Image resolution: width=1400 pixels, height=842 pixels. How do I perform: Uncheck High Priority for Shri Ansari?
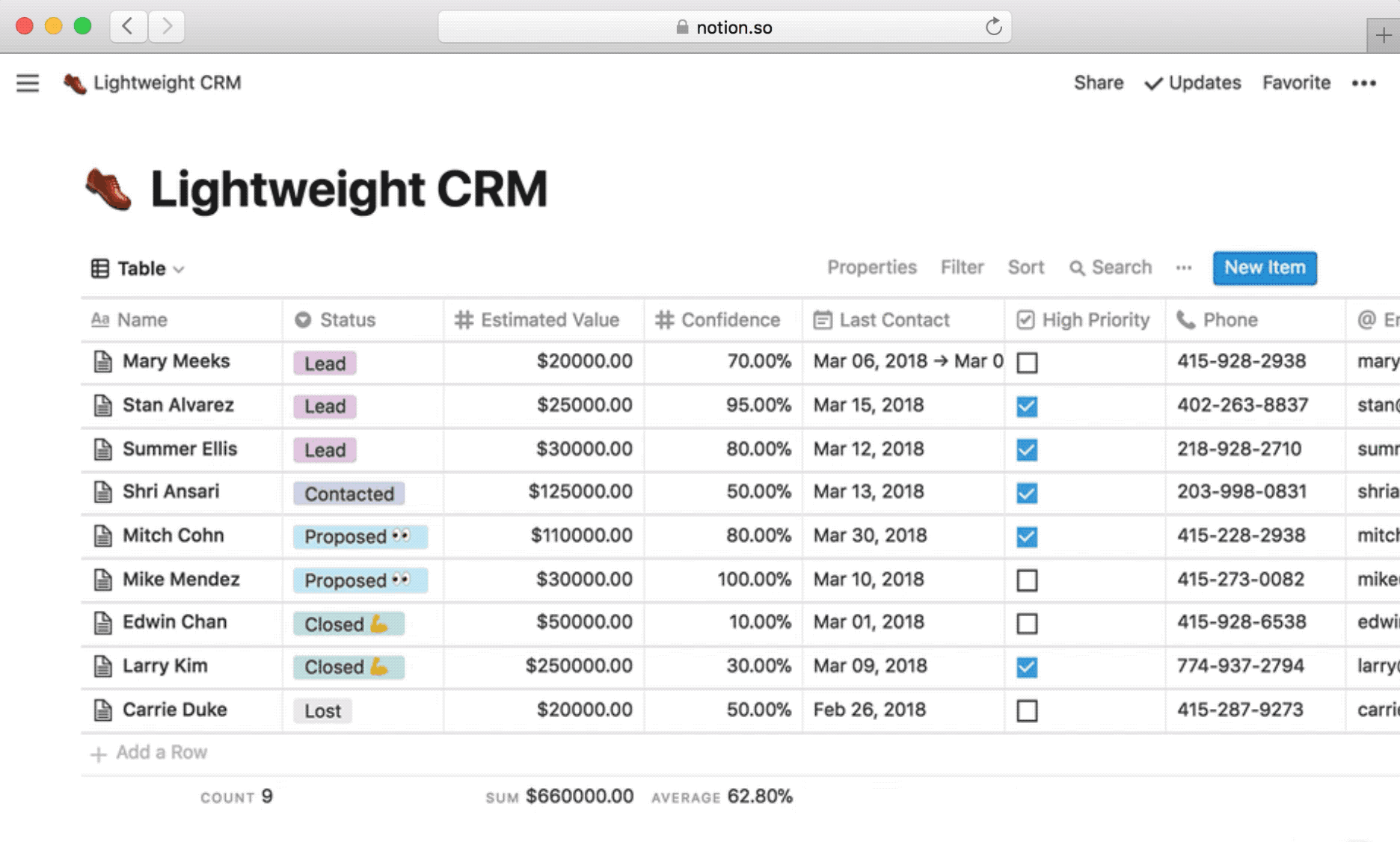(x=1027, y=493)
